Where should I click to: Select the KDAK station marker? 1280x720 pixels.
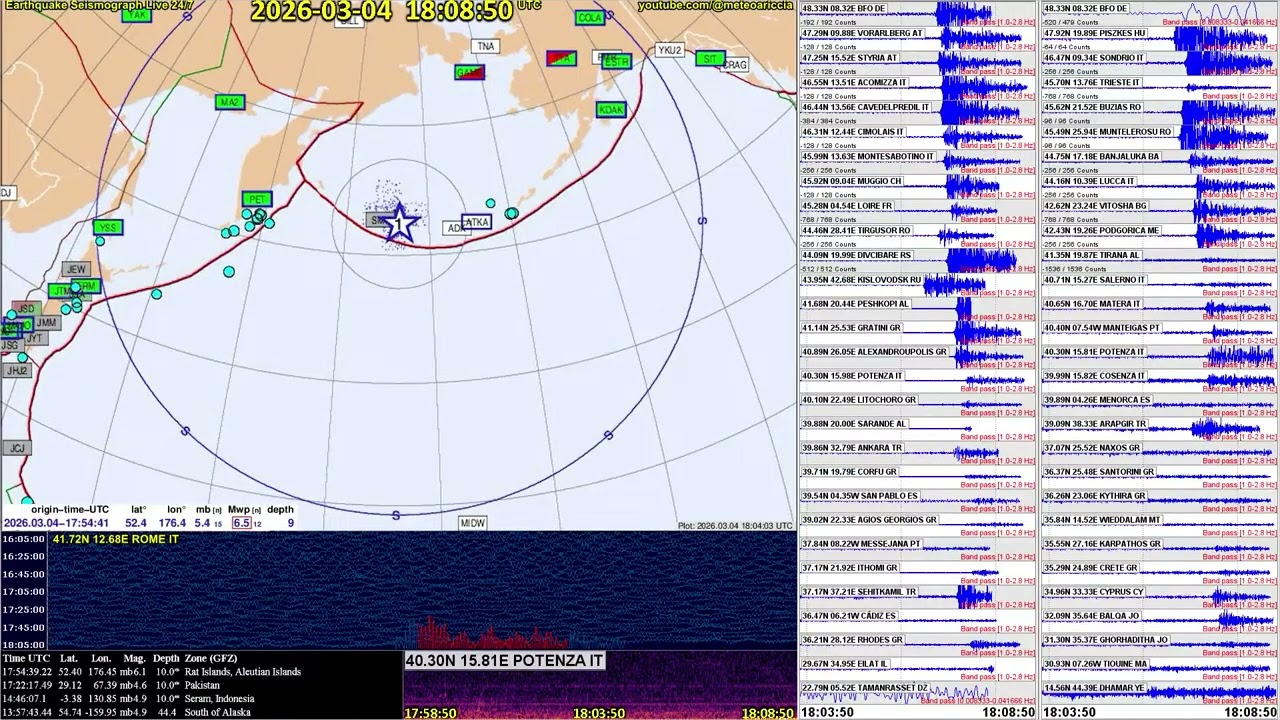tap(611, 110)
